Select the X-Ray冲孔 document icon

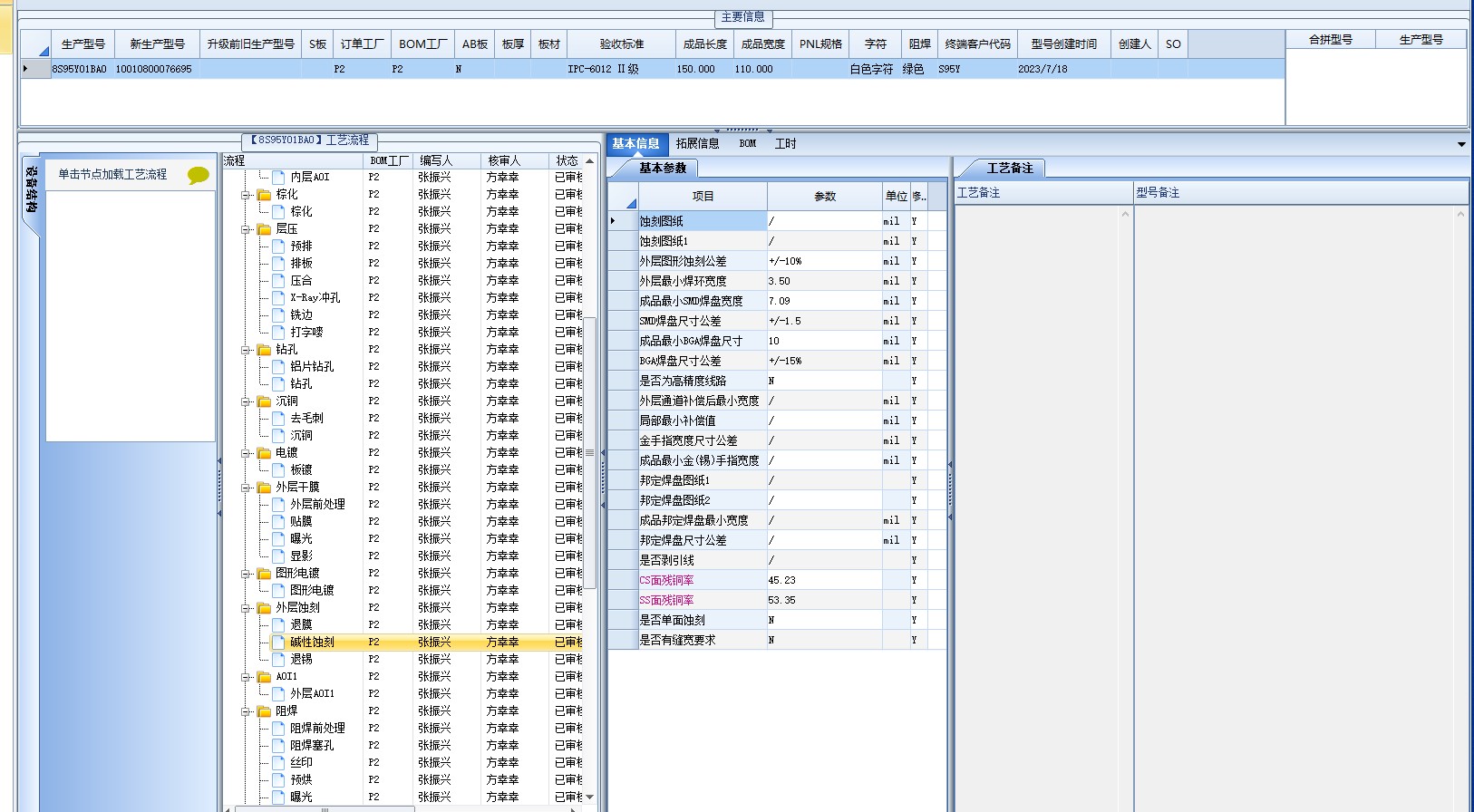[279, 297]
